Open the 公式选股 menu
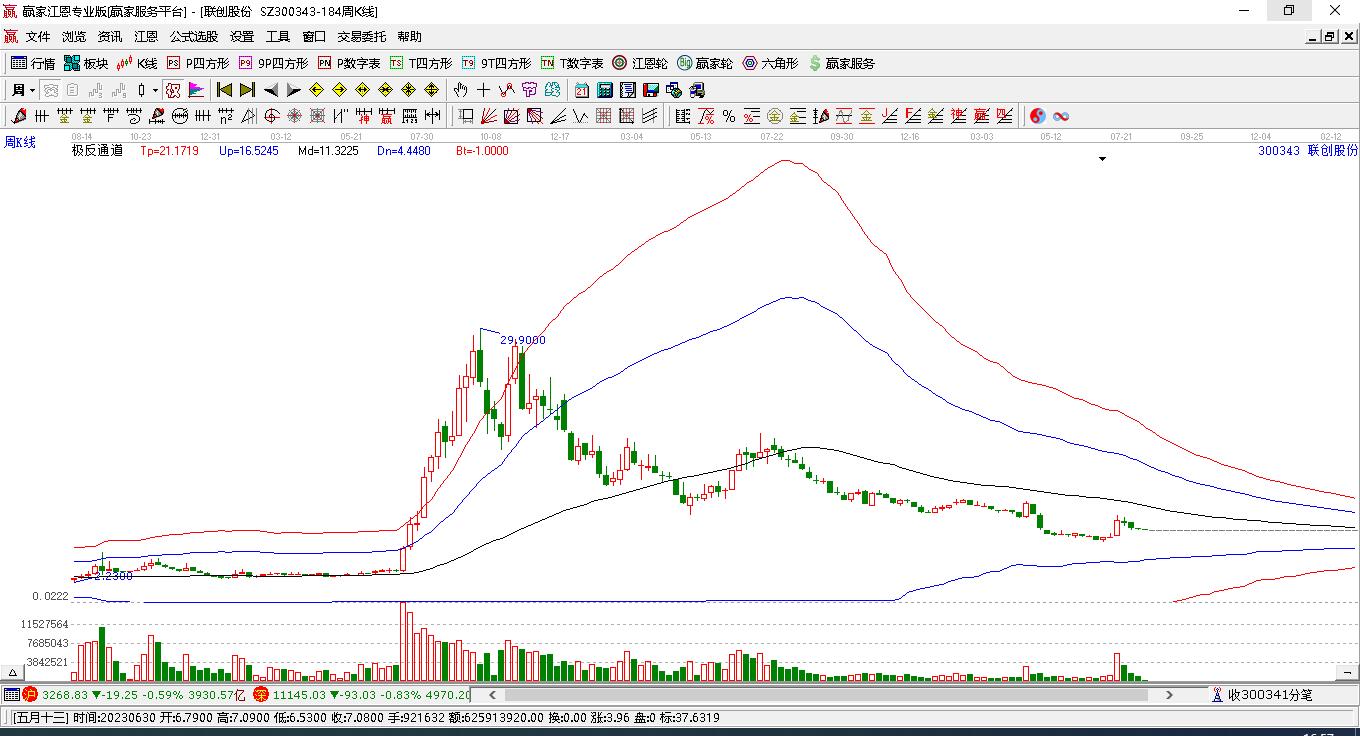1360x736 pixels. [x=194, y=37]
